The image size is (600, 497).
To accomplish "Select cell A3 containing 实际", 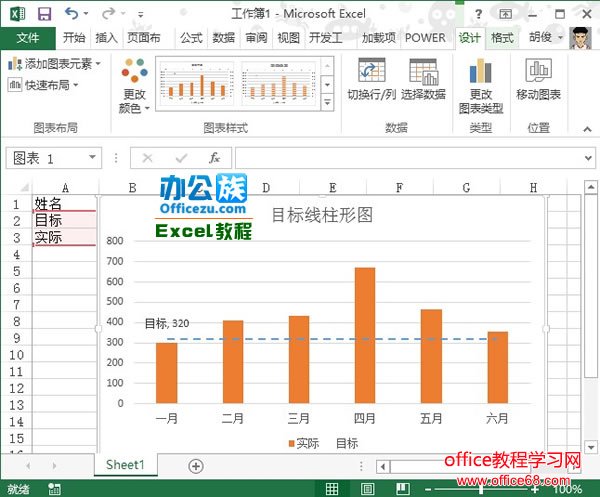I will [64, 237].
